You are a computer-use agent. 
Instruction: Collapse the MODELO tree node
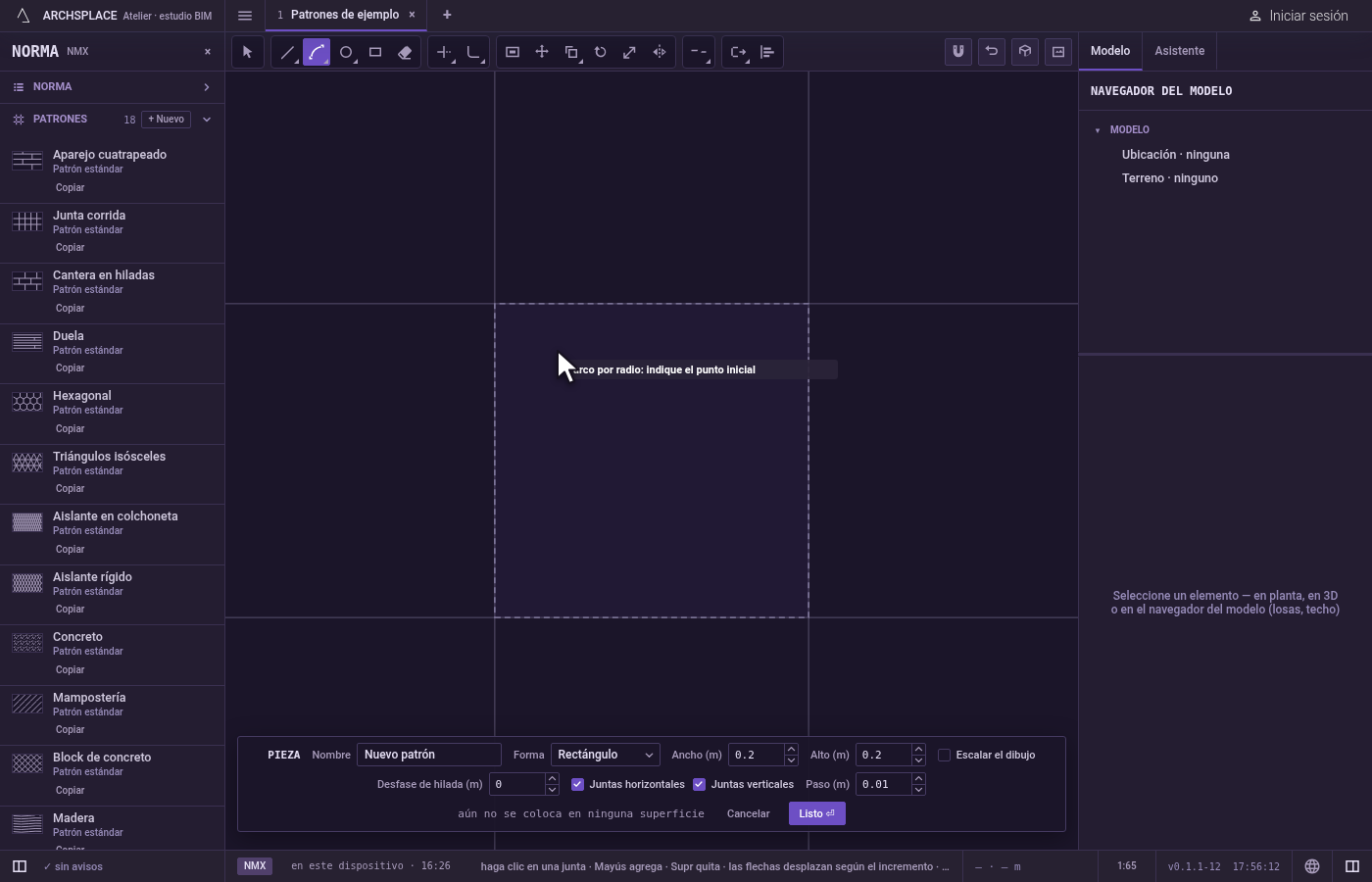coord(1098,130)
